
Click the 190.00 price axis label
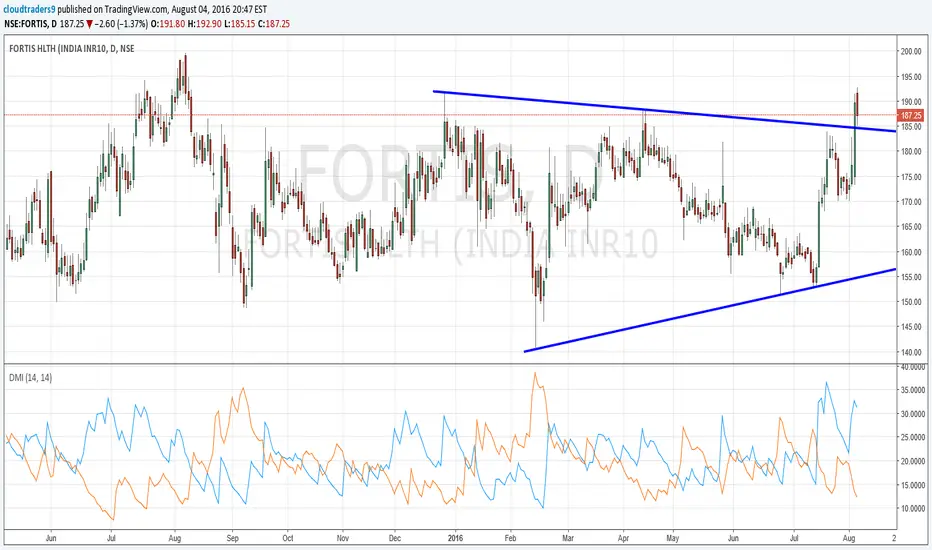pos(911,102)
